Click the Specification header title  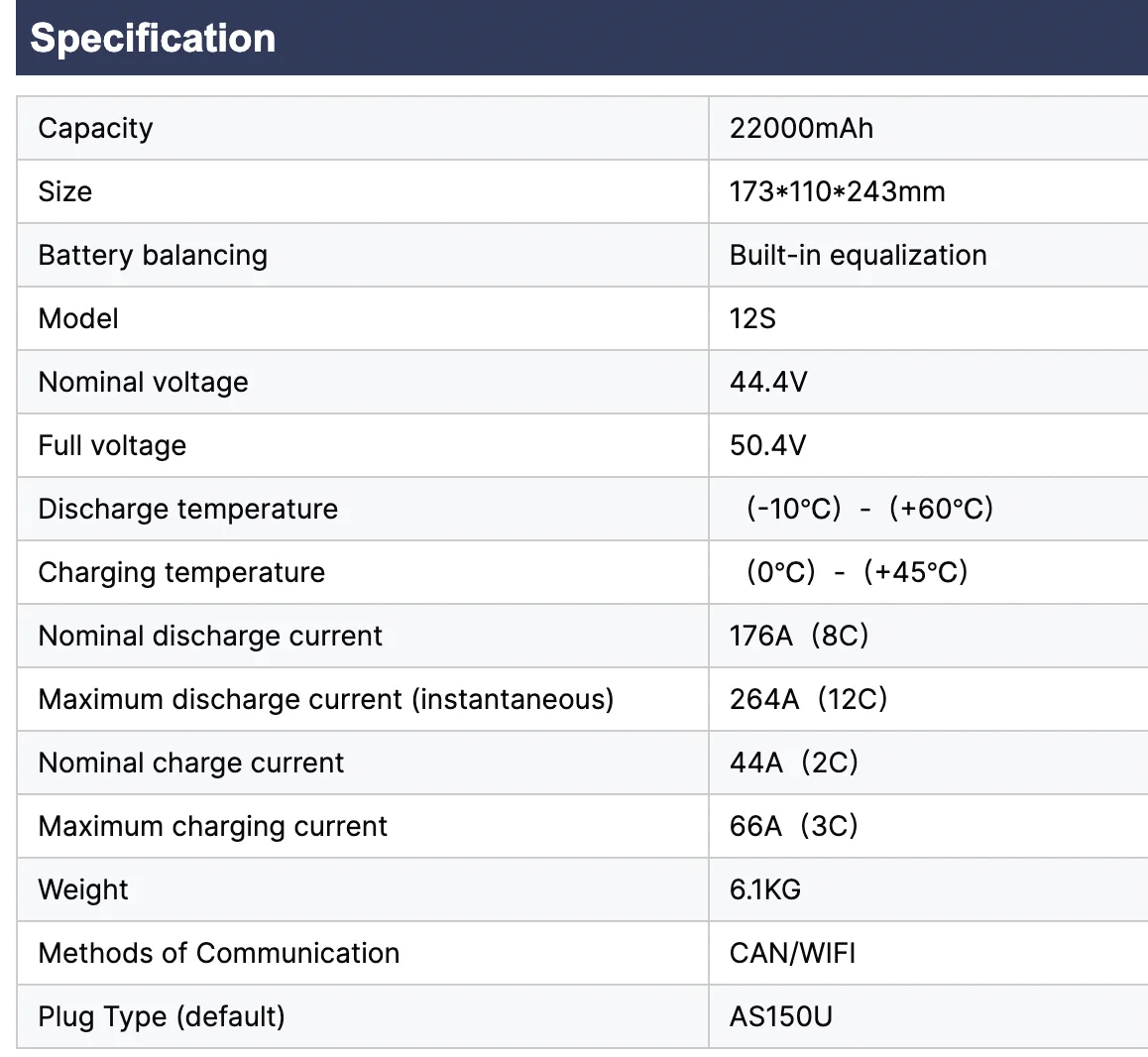pyautogui.click(x=153, y=39)
